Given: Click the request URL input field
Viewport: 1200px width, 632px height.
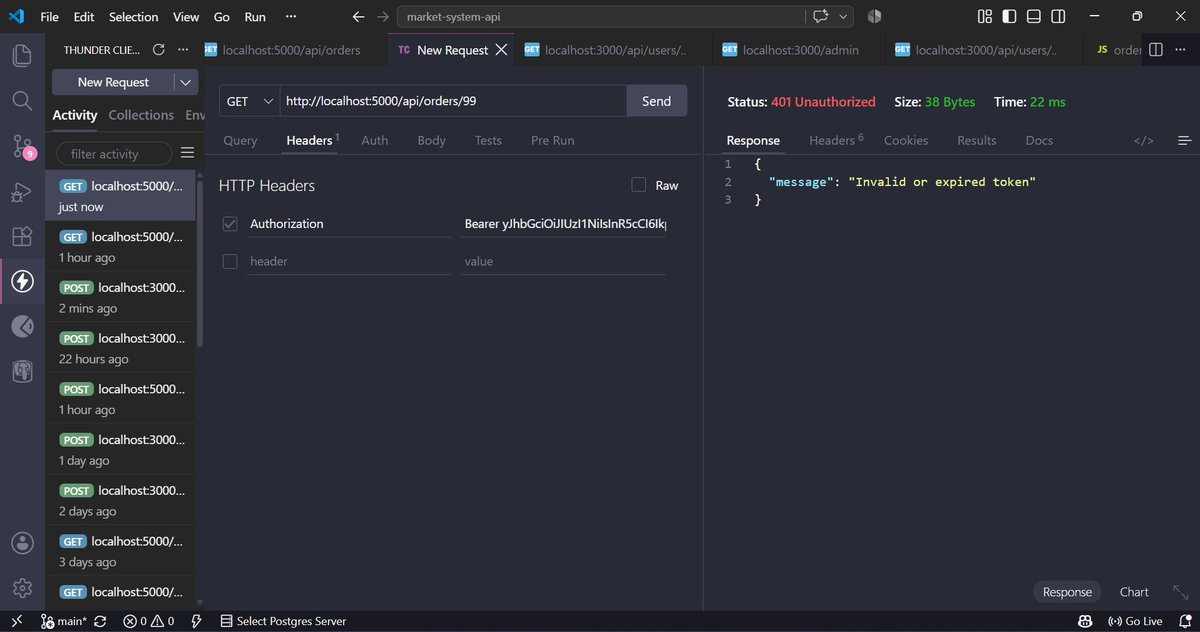Looking at the screenshot, I should pyautogui.click(x=453, y=101).
